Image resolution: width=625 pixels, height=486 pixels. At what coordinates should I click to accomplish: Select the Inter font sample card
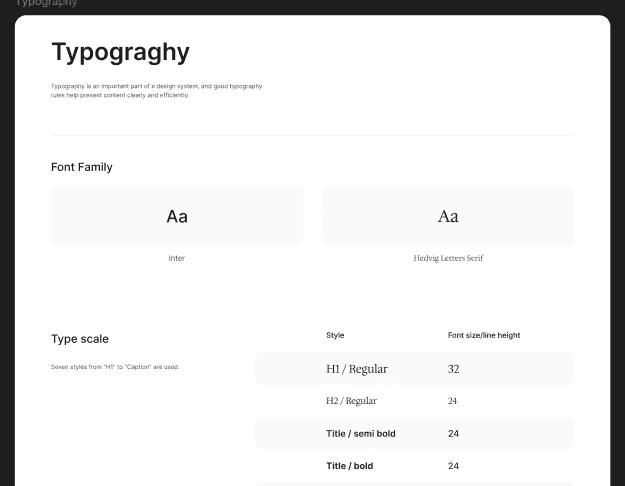177,216
